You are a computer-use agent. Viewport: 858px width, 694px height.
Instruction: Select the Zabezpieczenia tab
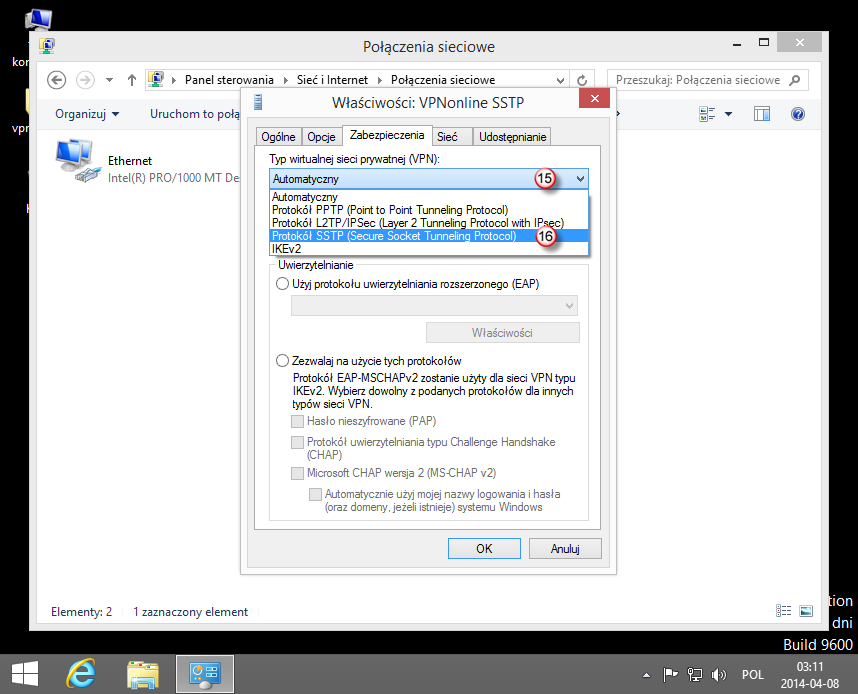[x=387, y=135]
